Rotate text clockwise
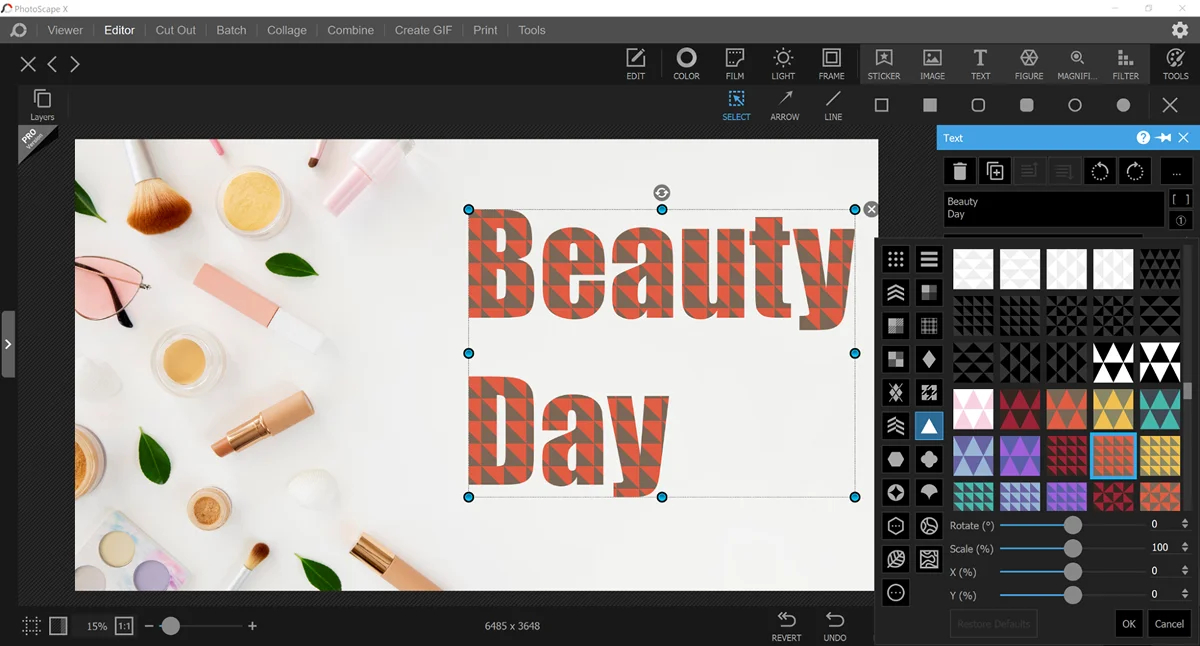The image size is (1200, 646). click(1135, 171)
